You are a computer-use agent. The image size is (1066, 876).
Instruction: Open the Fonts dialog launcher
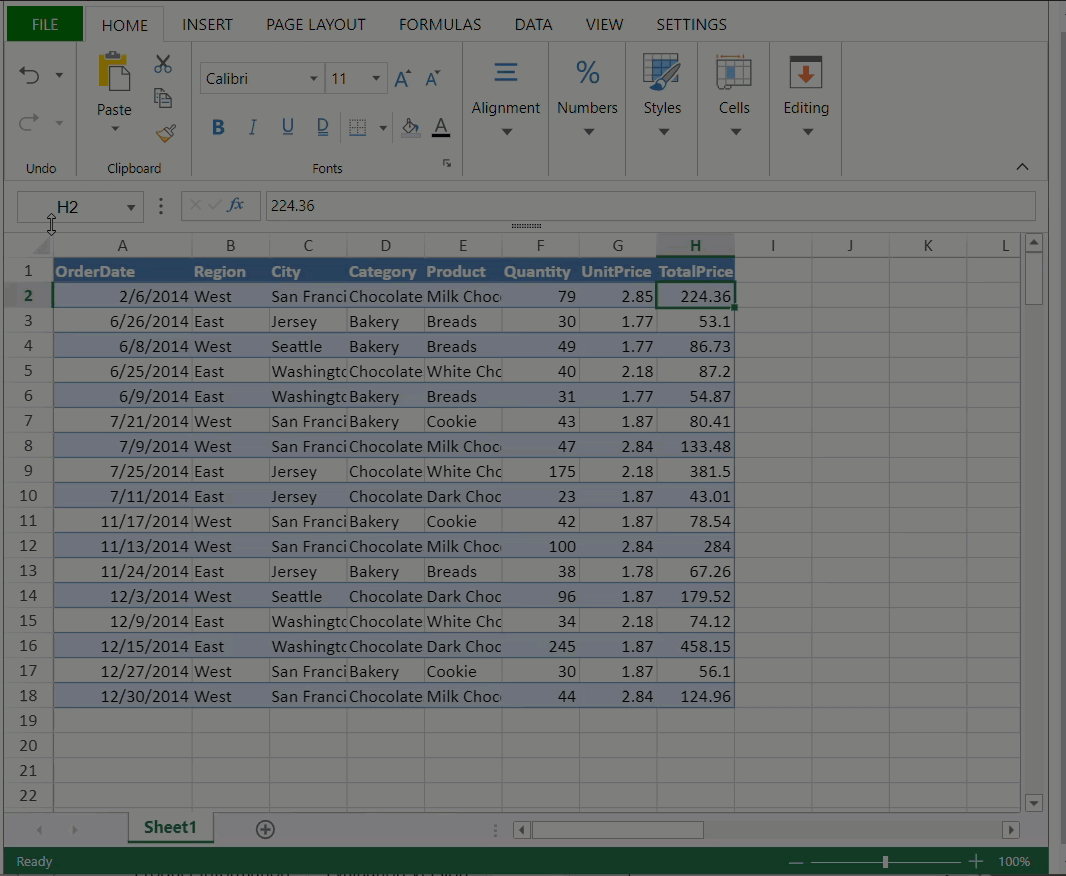[447, 163]
